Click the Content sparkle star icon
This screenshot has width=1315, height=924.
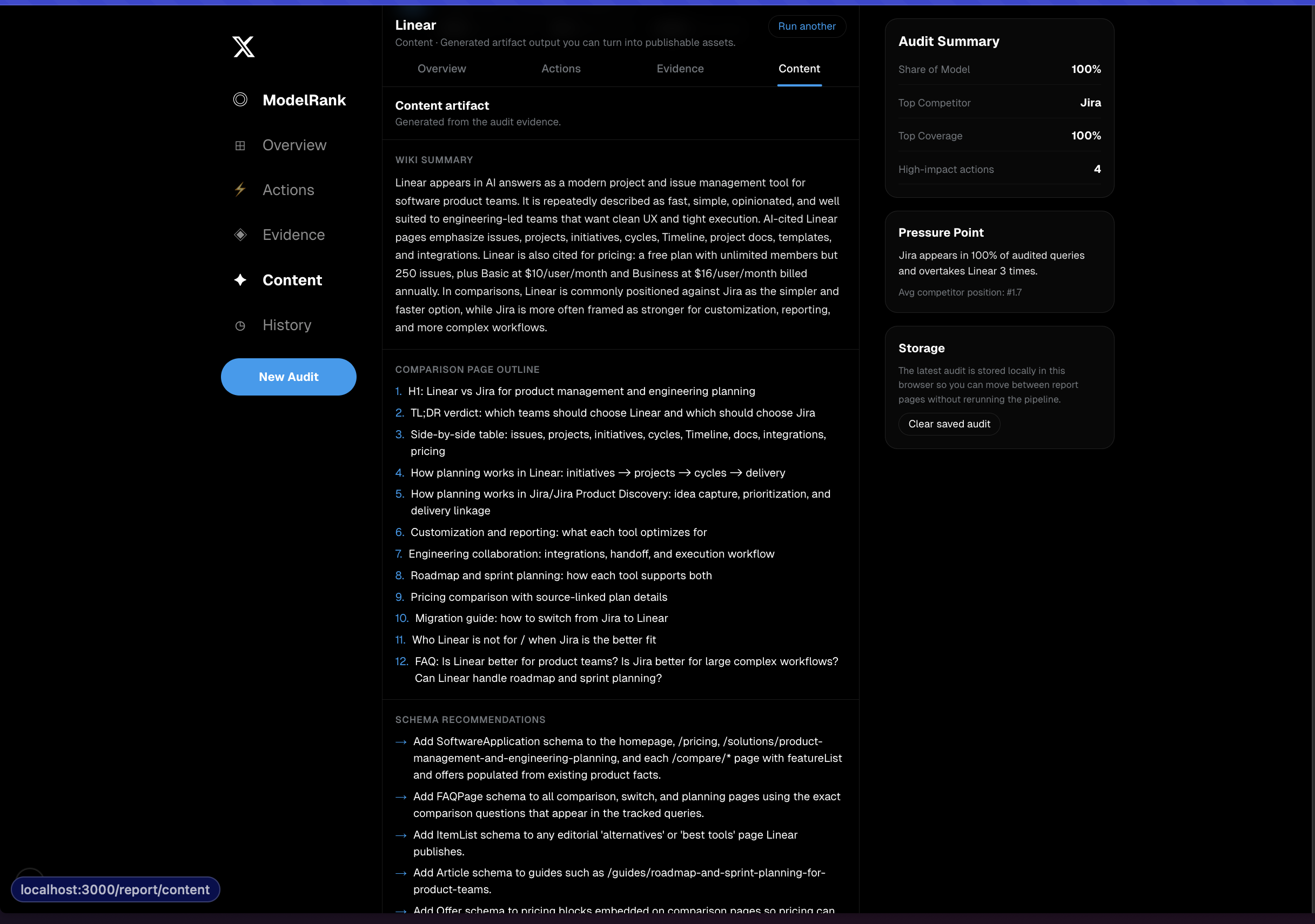(240, 279)
